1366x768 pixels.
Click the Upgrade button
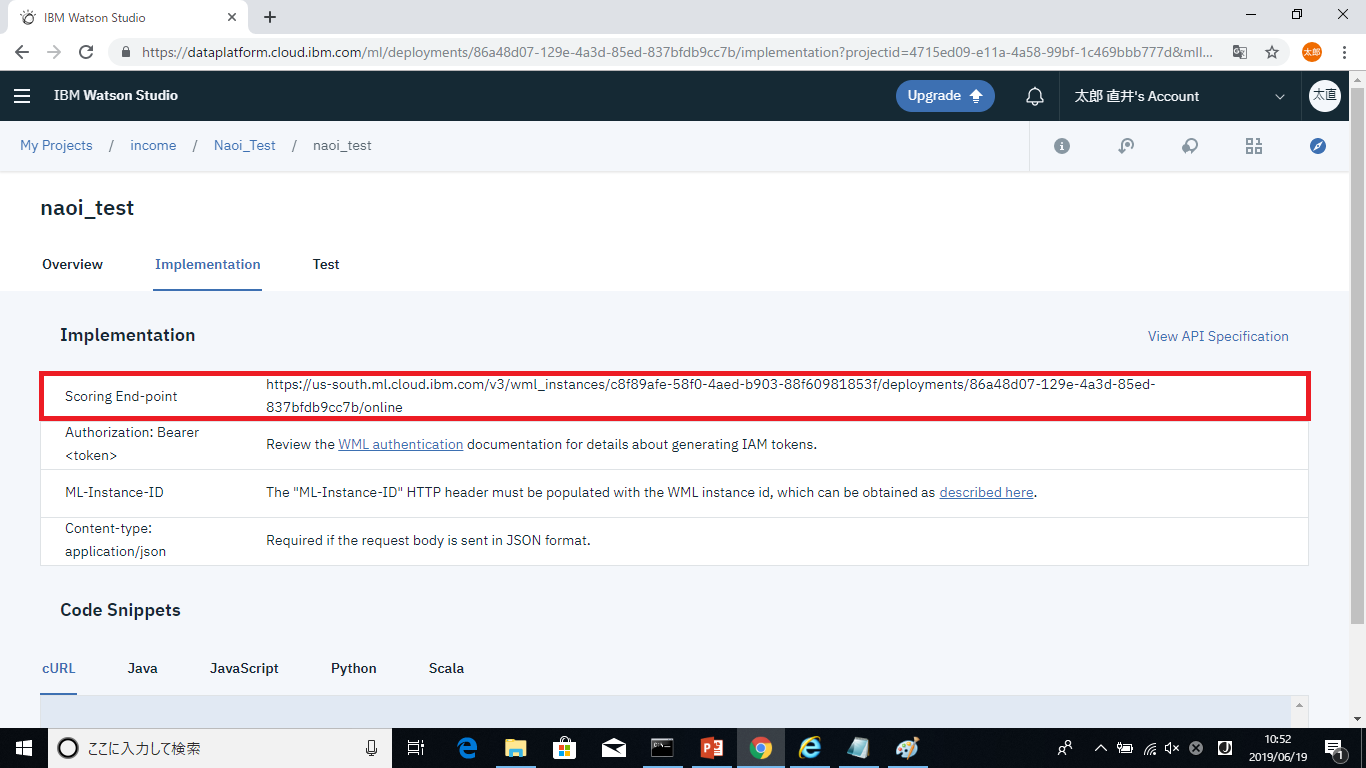tap(945, 96)
